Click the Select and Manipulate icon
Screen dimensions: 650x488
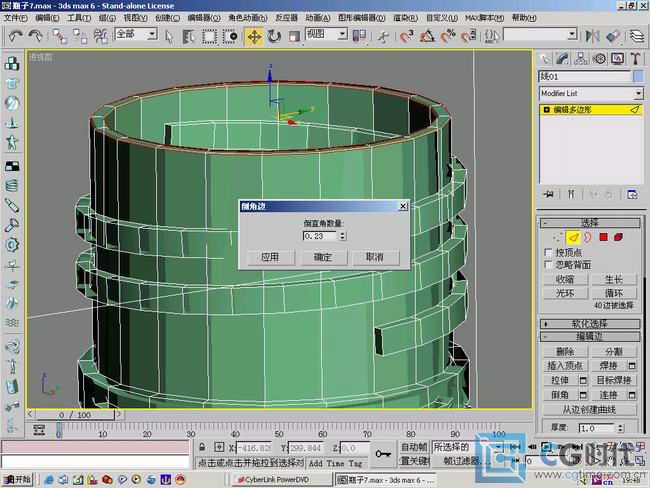click(383, 36)
